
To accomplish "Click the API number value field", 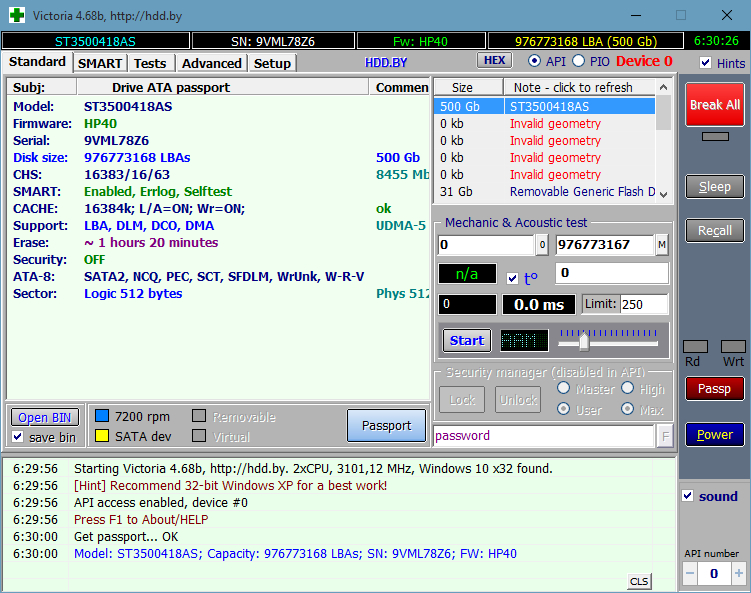I will click(714, 573).
